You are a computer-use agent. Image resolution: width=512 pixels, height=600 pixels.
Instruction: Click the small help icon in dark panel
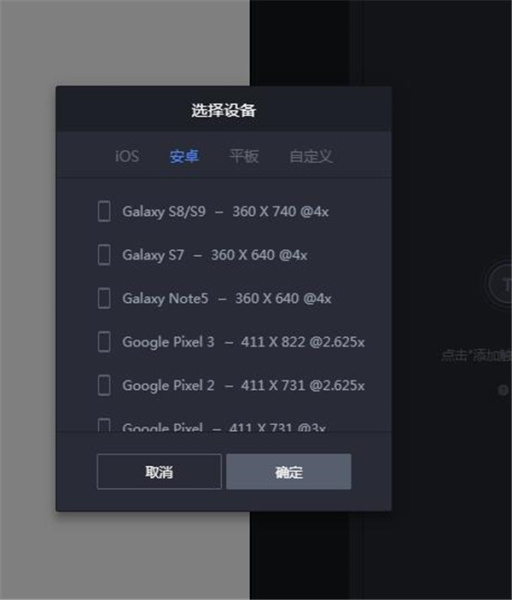[x=503, y=390]
